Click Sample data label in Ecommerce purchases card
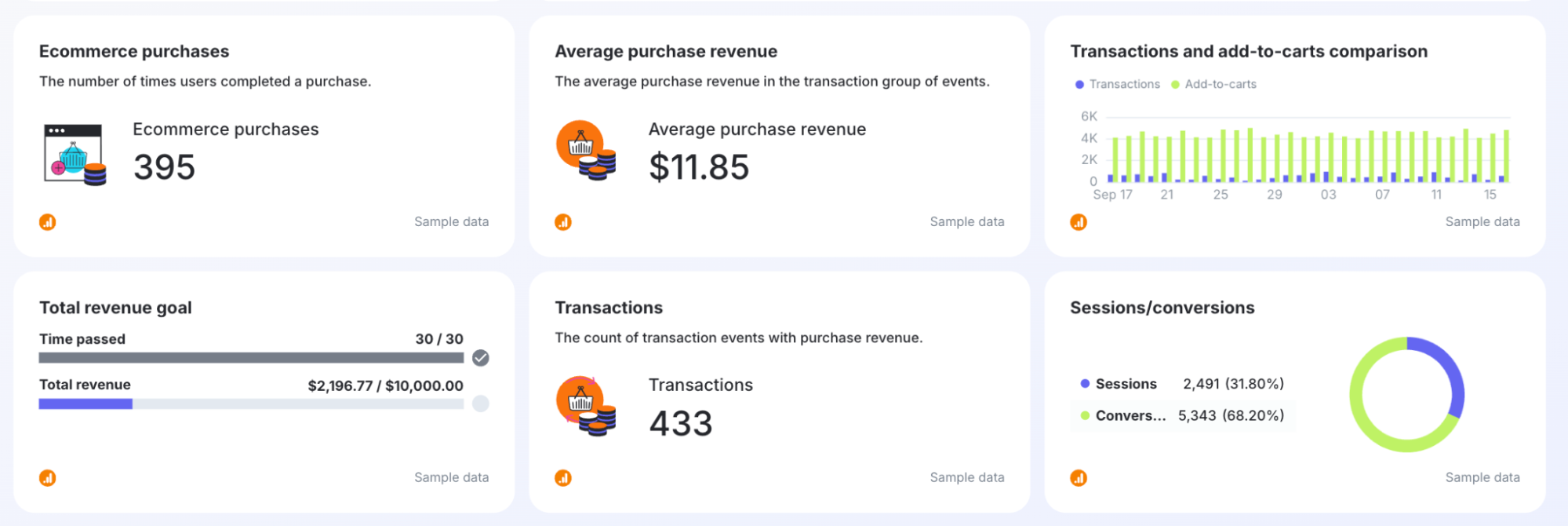This screenshot has height=526, width=1568. click(451, 222)
